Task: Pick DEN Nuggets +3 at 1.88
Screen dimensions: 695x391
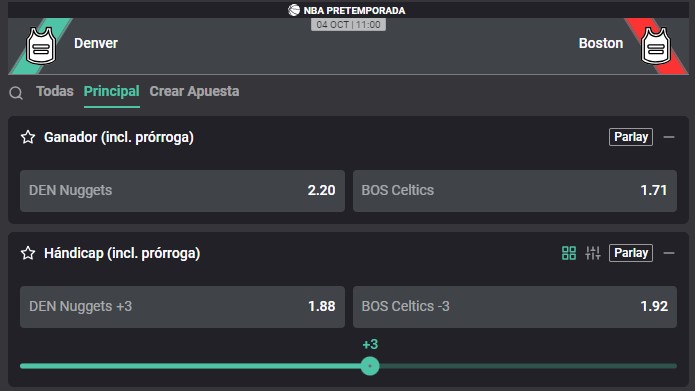Action: (182, 307)
